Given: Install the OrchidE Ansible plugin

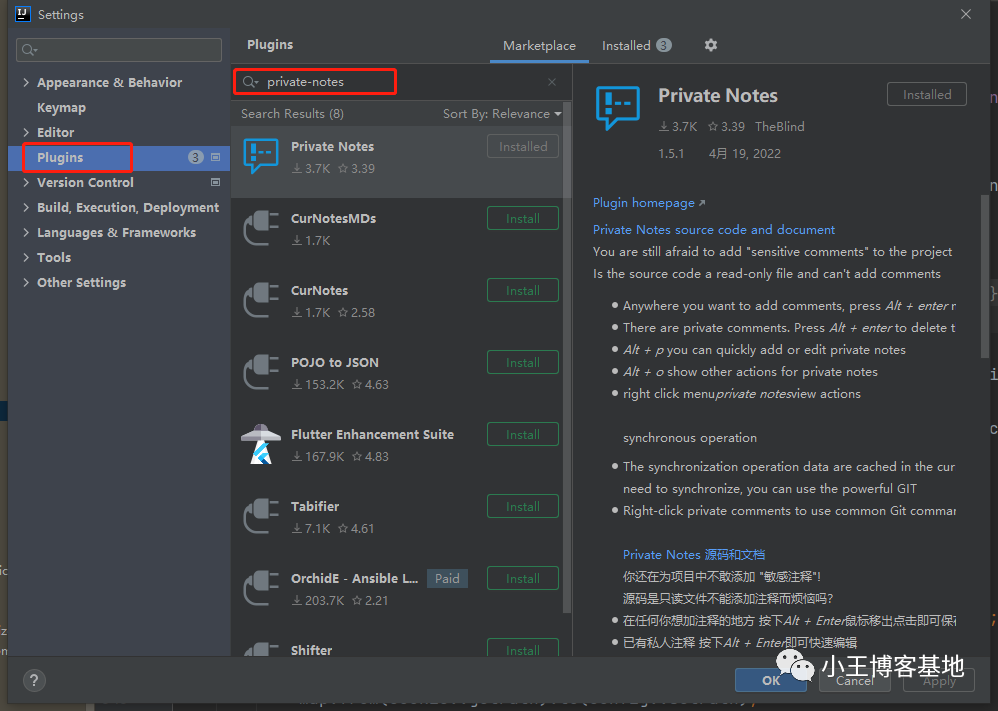Looking at the screenshot, I should coord(523,578).
